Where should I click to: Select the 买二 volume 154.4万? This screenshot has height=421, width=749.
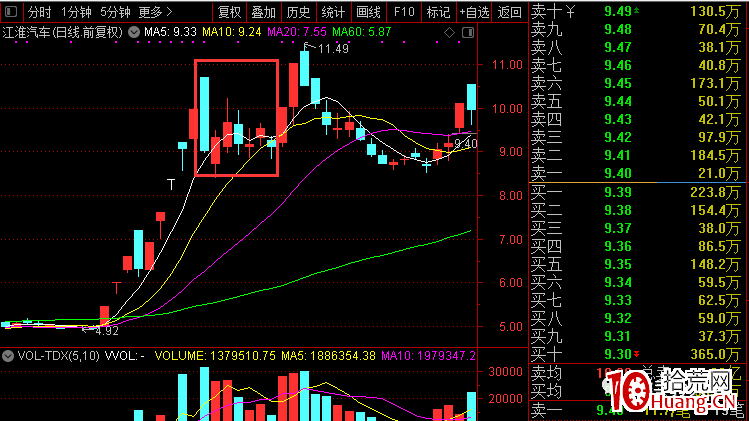point(715,210)
